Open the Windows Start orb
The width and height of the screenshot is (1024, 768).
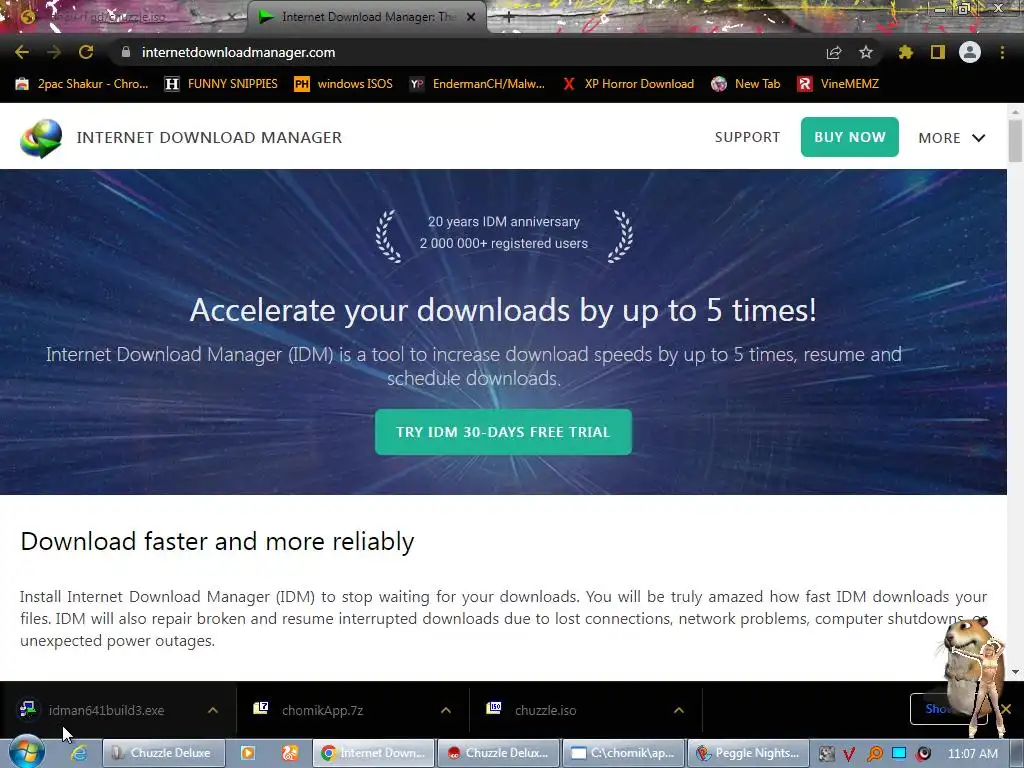pyautogui.click(x=26, y=752)
